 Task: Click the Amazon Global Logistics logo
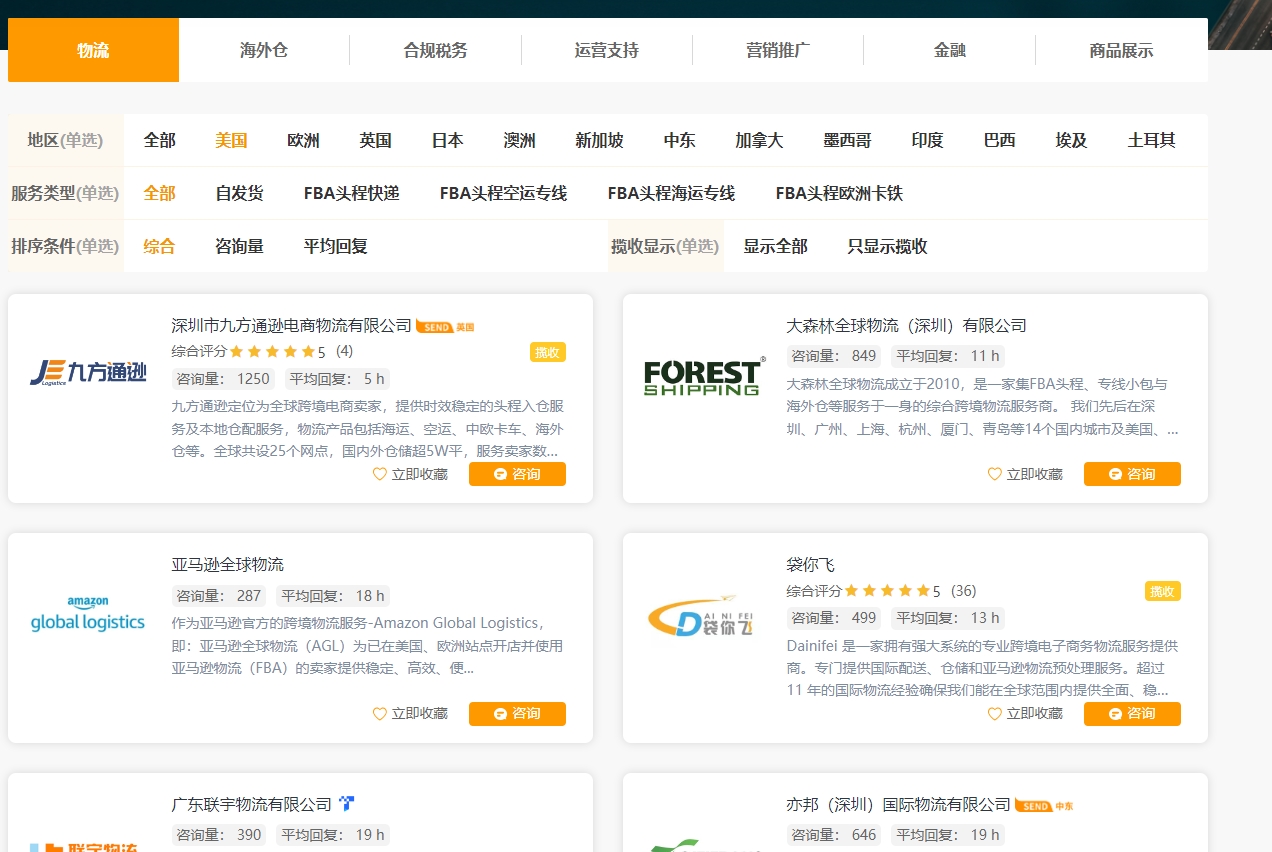(88, 615)
